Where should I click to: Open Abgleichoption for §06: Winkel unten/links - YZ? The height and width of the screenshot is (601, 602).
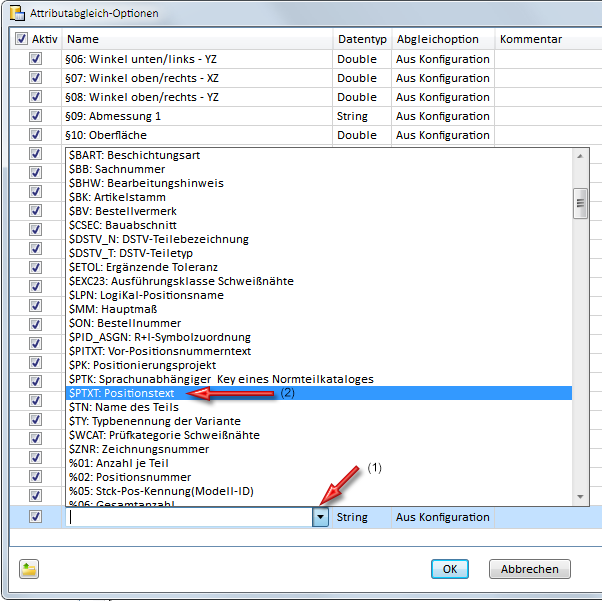tap(443, 59)
